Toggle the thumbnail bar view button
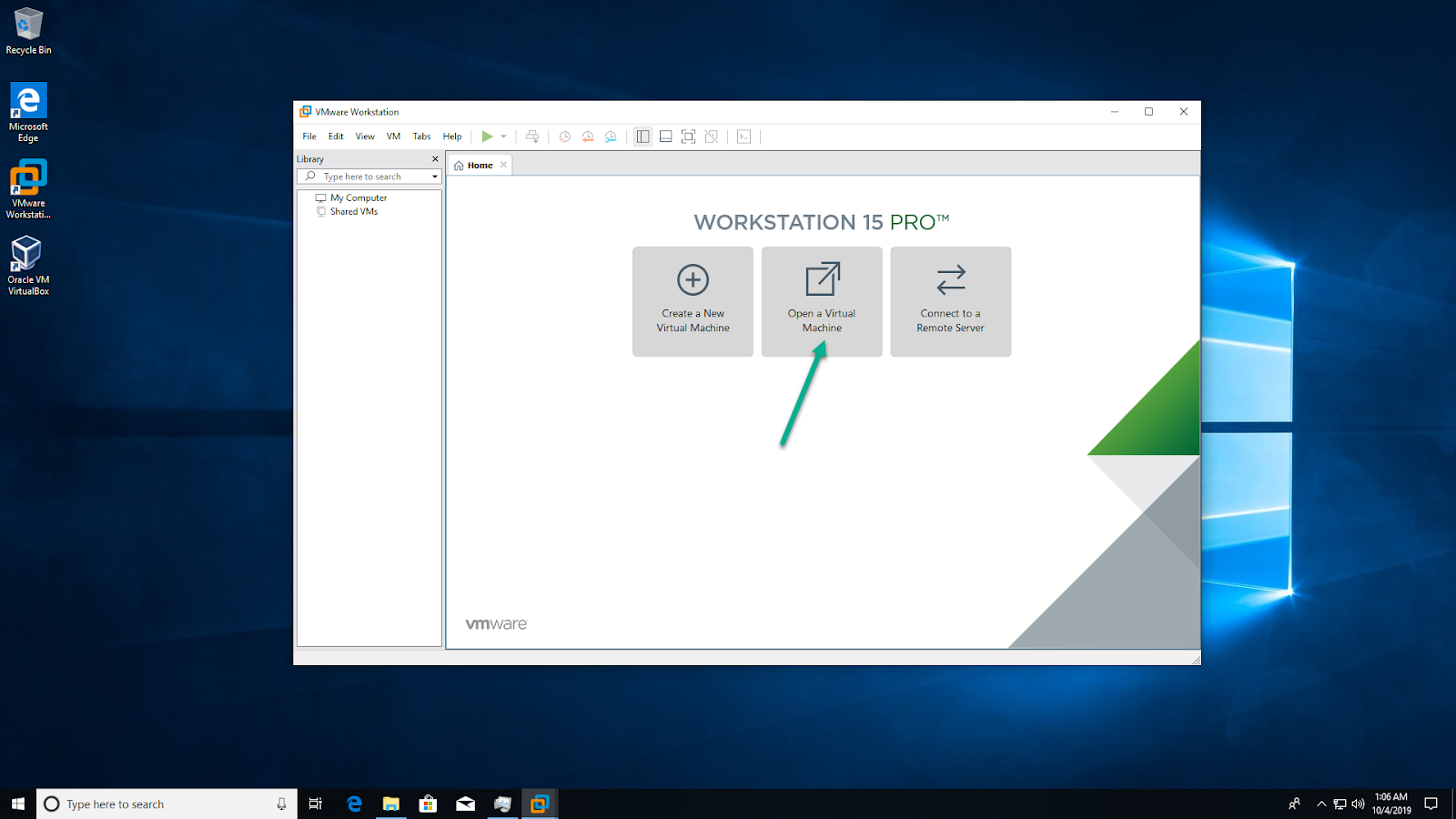The height and width of the screenshot is (819, 1456). (x=665, y=136)
